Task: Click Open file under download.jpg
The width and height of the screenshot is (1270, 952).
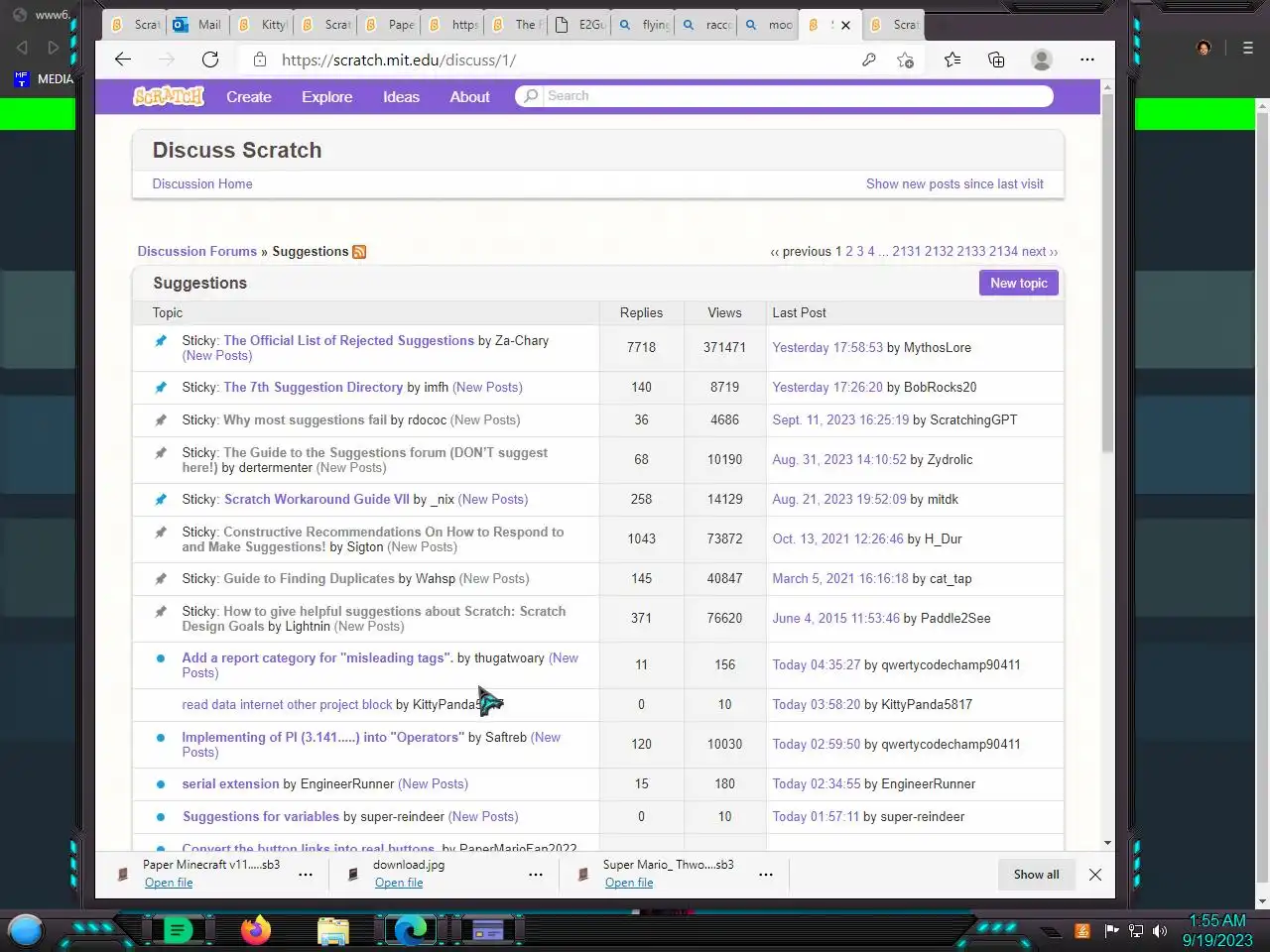Action: point(399,883)
